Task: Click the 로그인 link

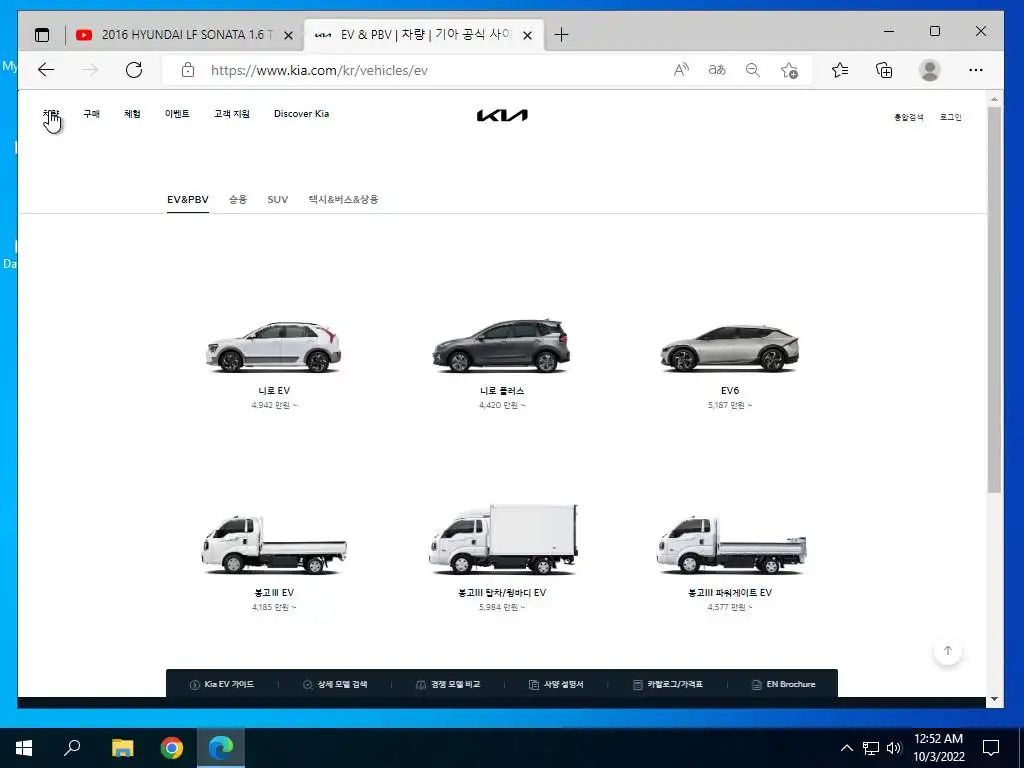Action: 951,118
